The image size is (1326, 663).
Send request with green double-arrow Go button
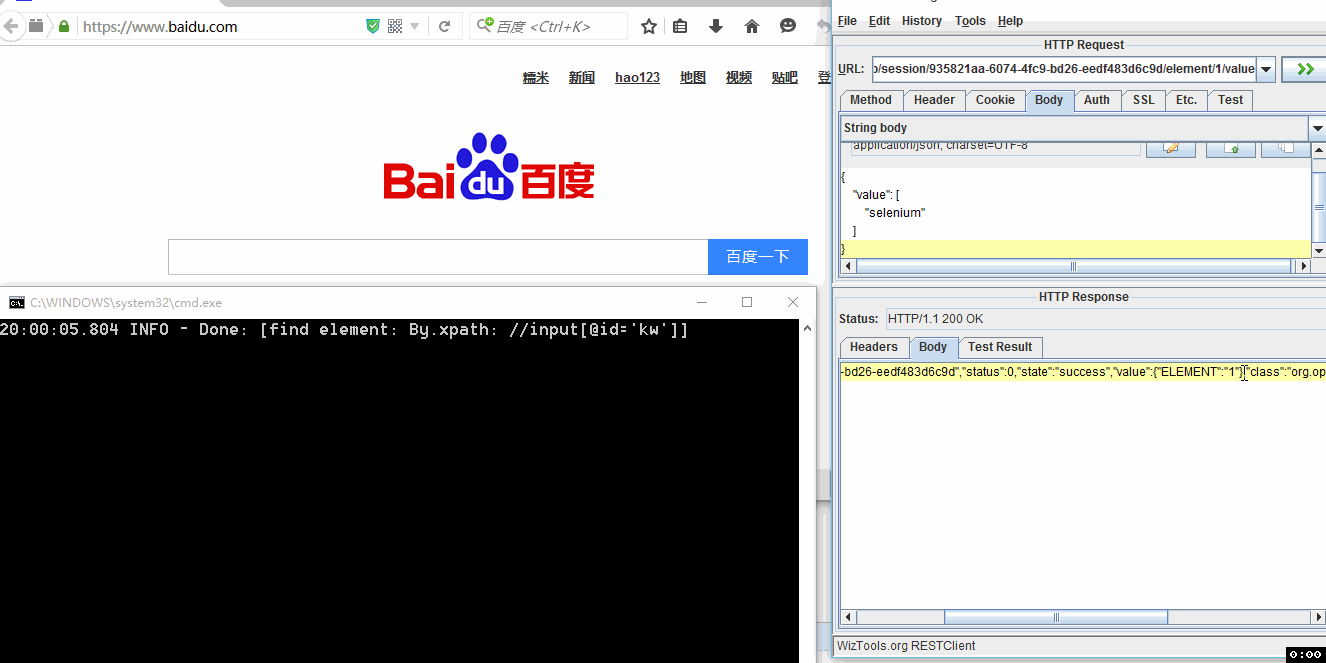tap(1304, 69)
